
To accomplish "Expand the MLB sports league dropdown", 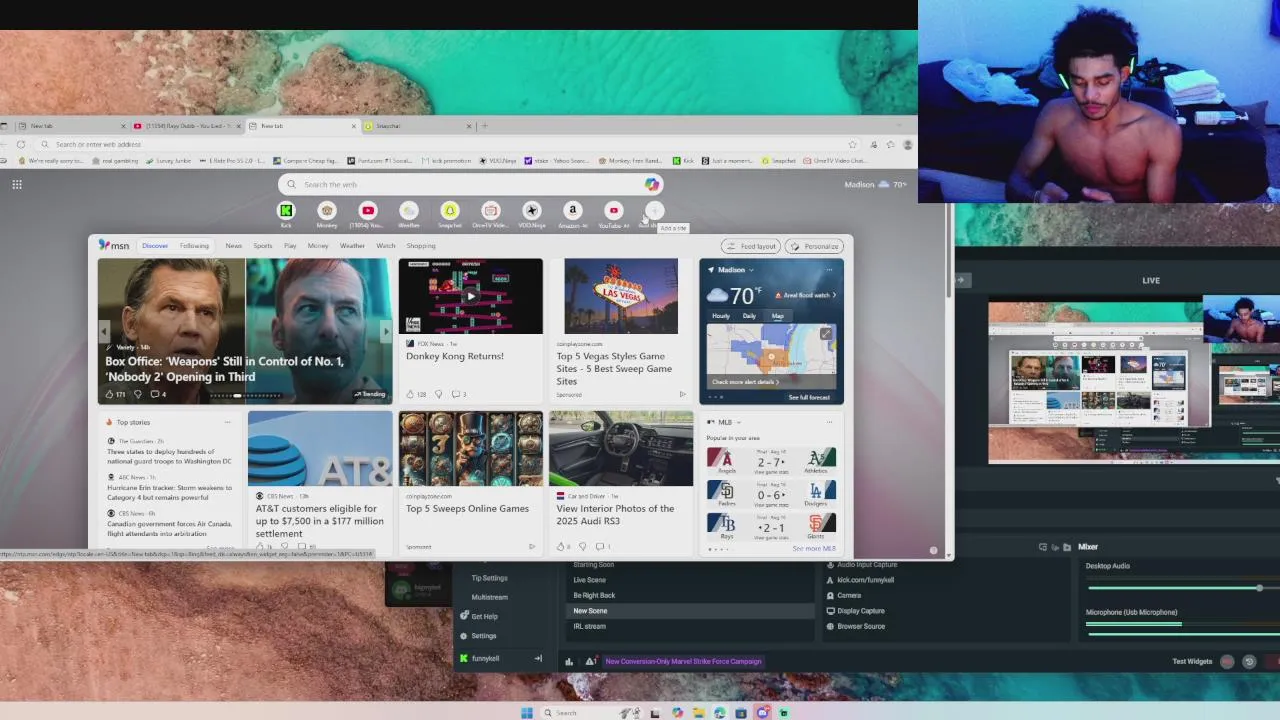I will click(740, 422).
